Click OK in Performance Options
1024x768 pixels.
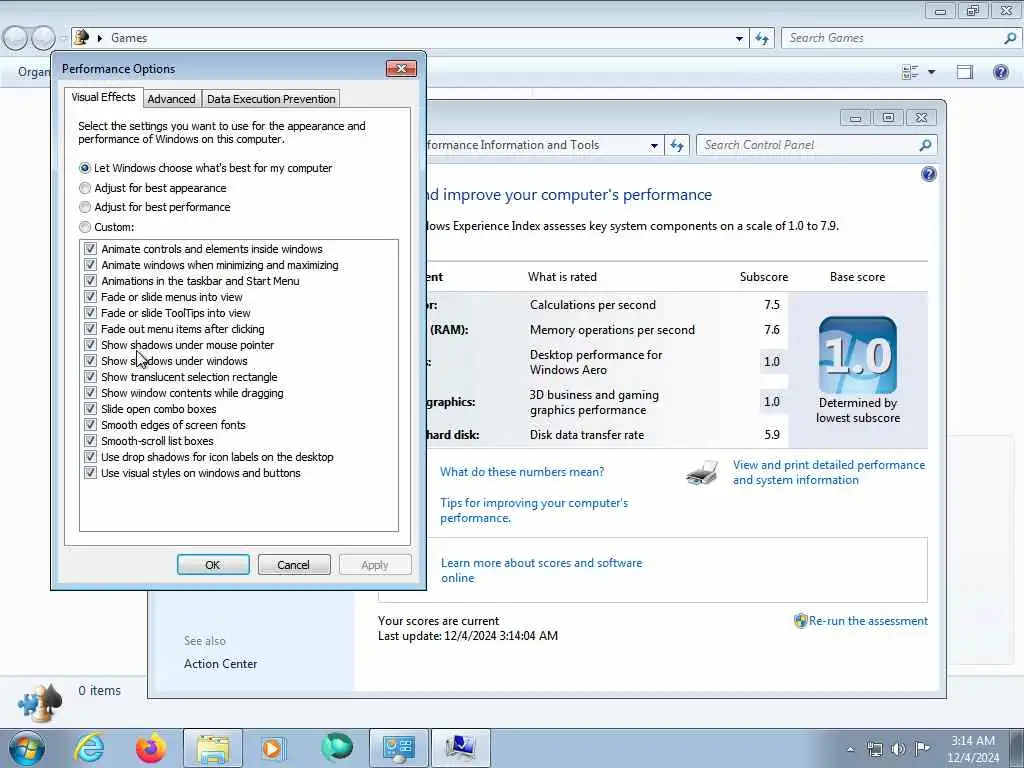coord(213,565)
